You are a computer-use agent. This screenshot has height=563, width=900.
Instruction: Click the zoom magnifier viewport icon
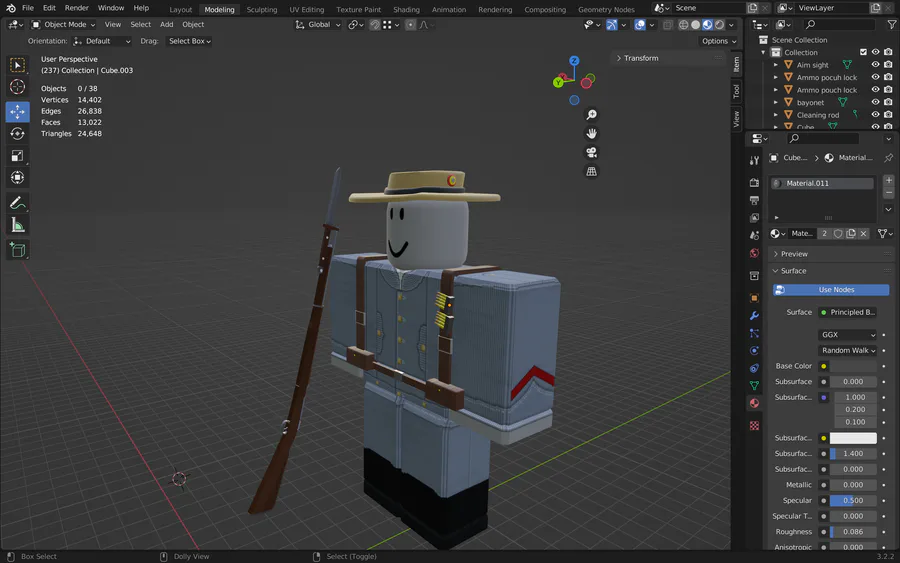[591, 115]
